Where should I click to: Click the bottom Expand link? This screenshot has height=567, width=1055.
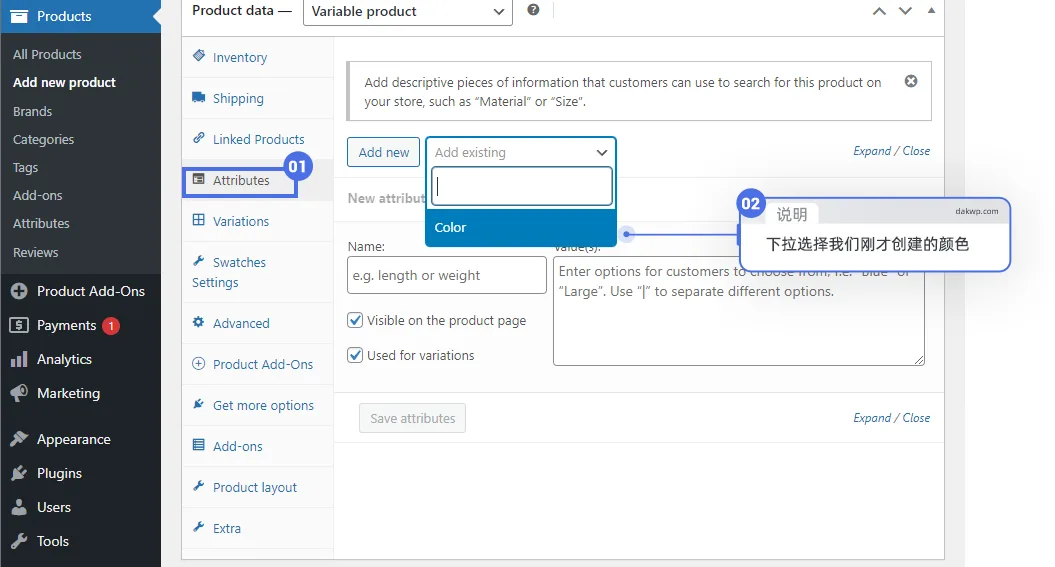pyautogui.click(x=872, y=418)
